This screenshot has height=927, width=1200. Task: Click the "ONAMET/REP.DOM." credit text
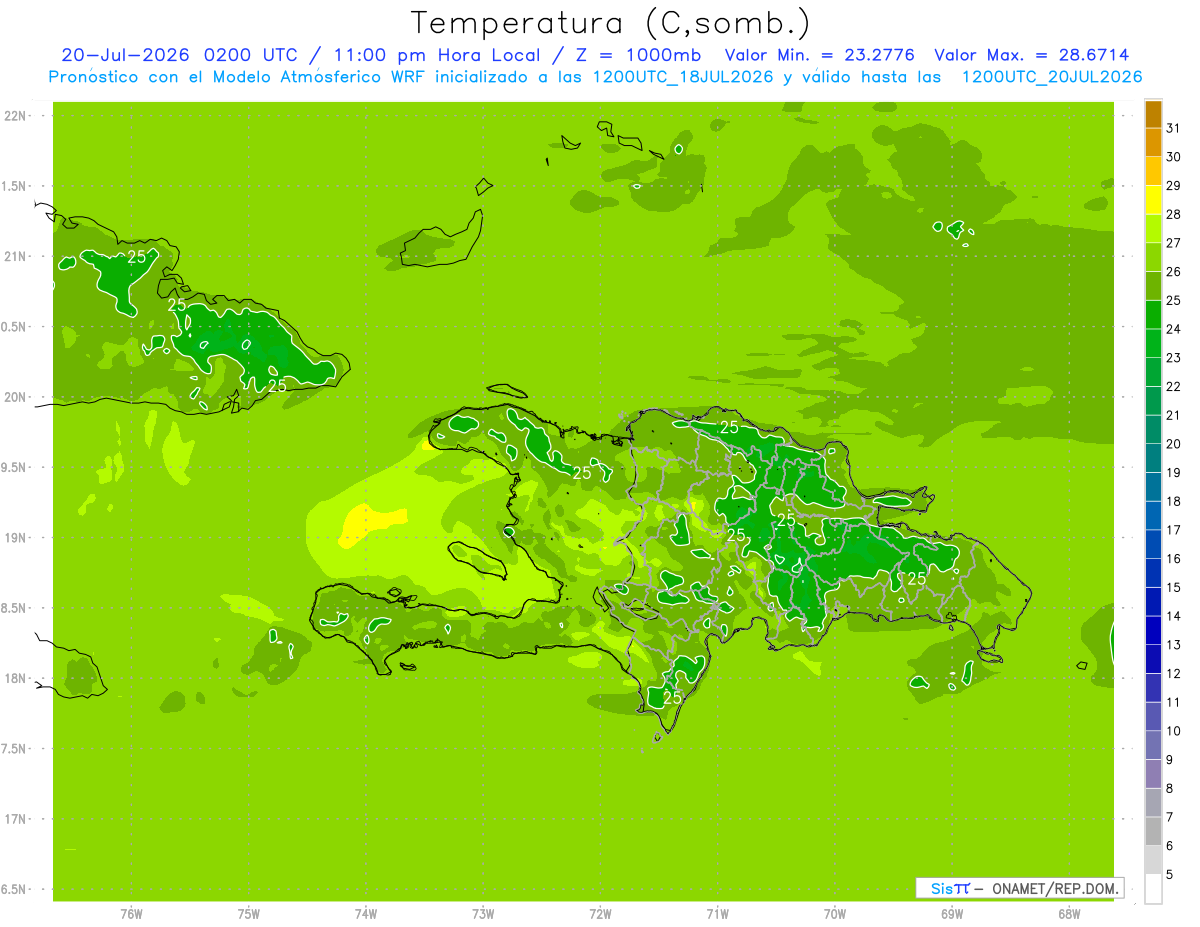click(x=1055, y=888)
